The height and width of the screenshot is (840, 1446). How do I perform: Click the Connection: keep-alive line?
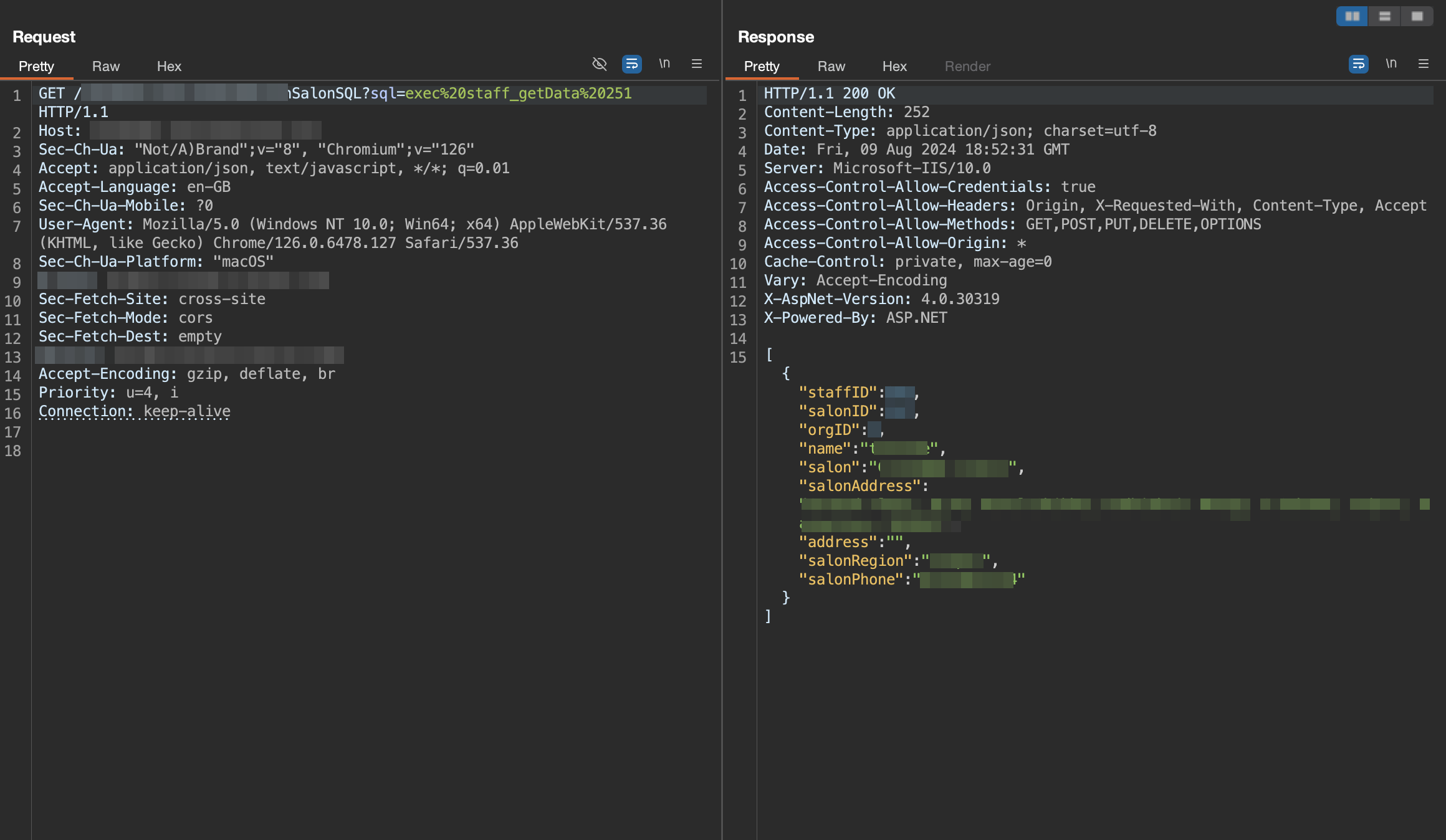click(x=135, y=411)
